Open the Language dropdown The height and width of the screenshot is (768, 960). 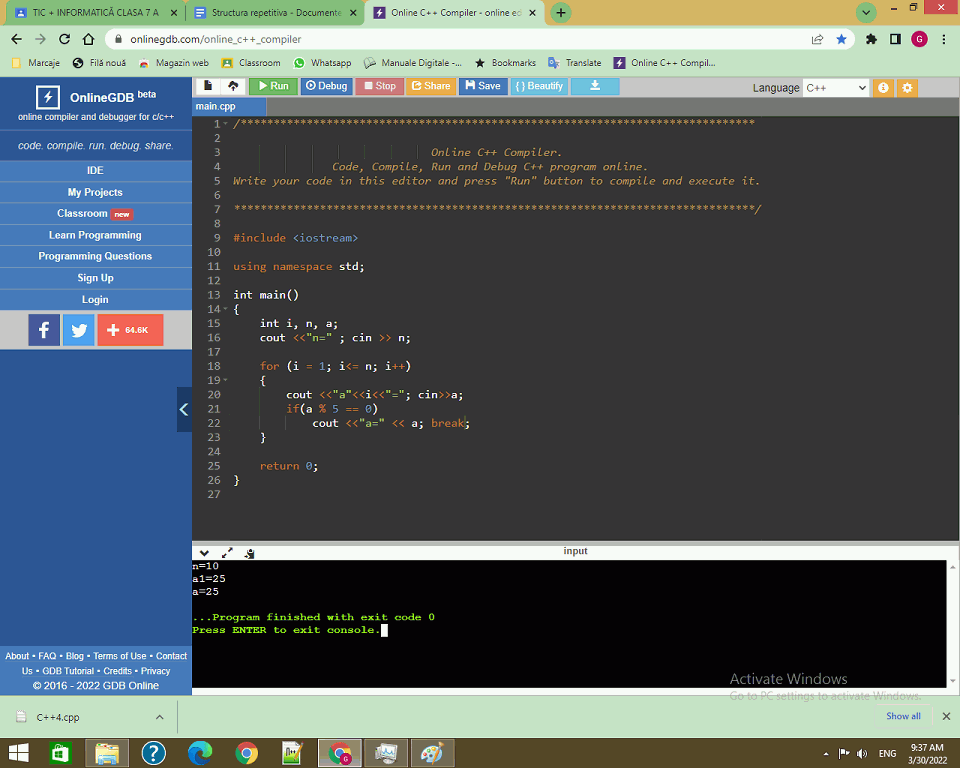836,87
